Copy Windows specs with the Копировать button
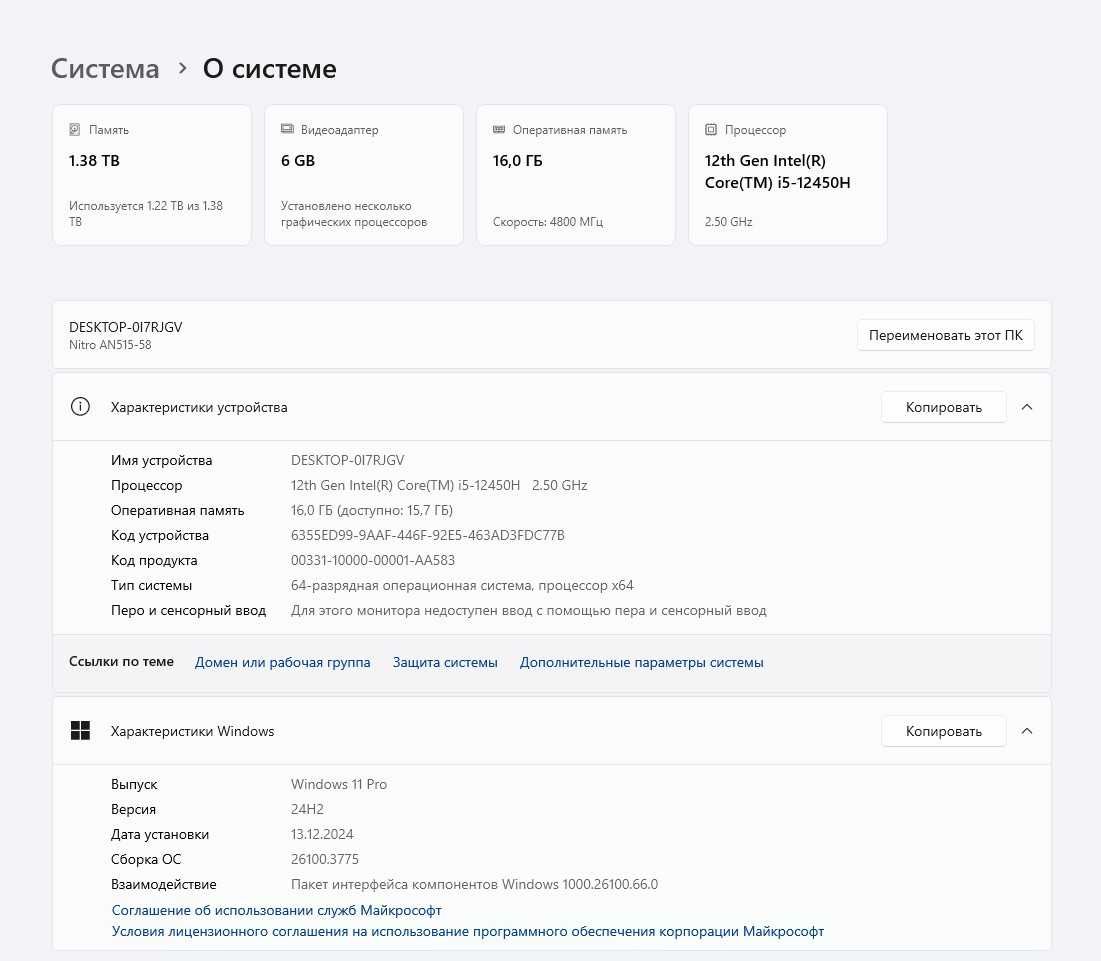 point(944,731)
